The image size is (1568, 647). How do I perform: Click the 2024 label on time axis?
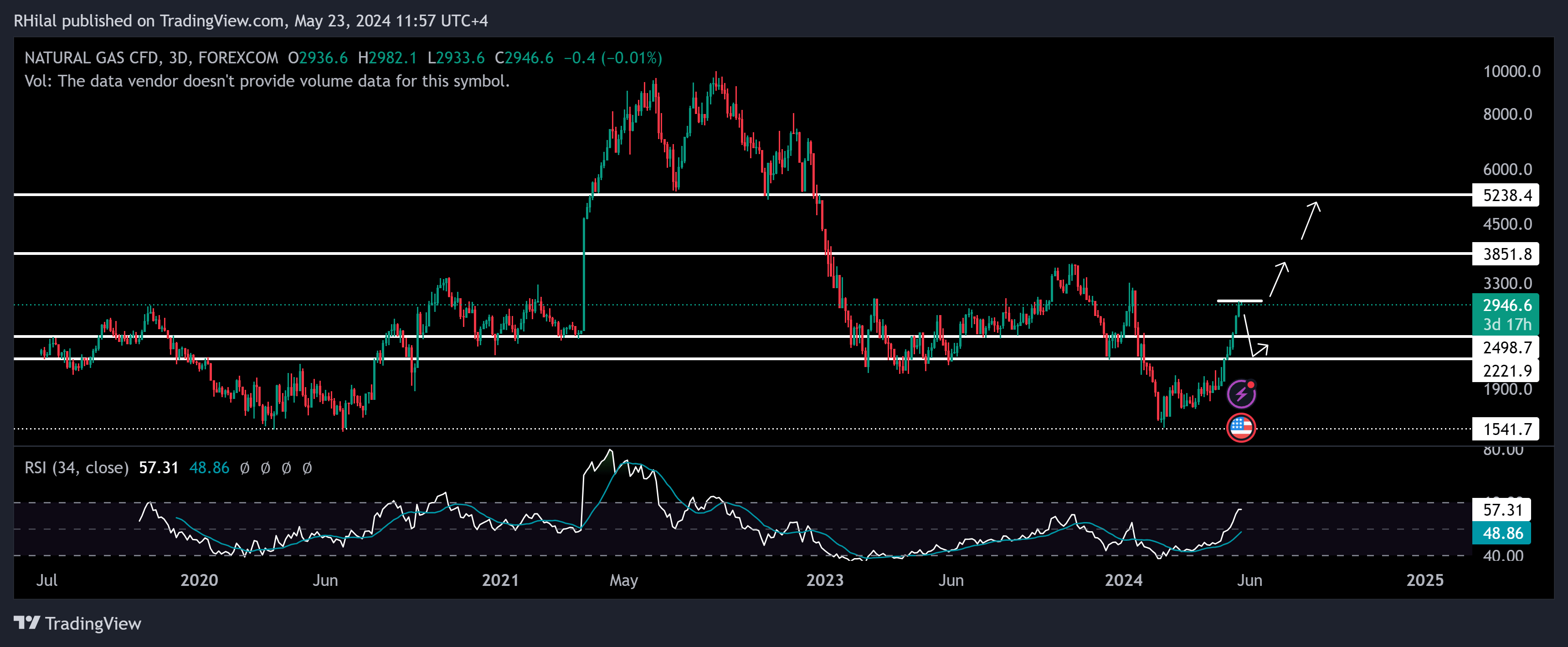(x=1124, y=580)
